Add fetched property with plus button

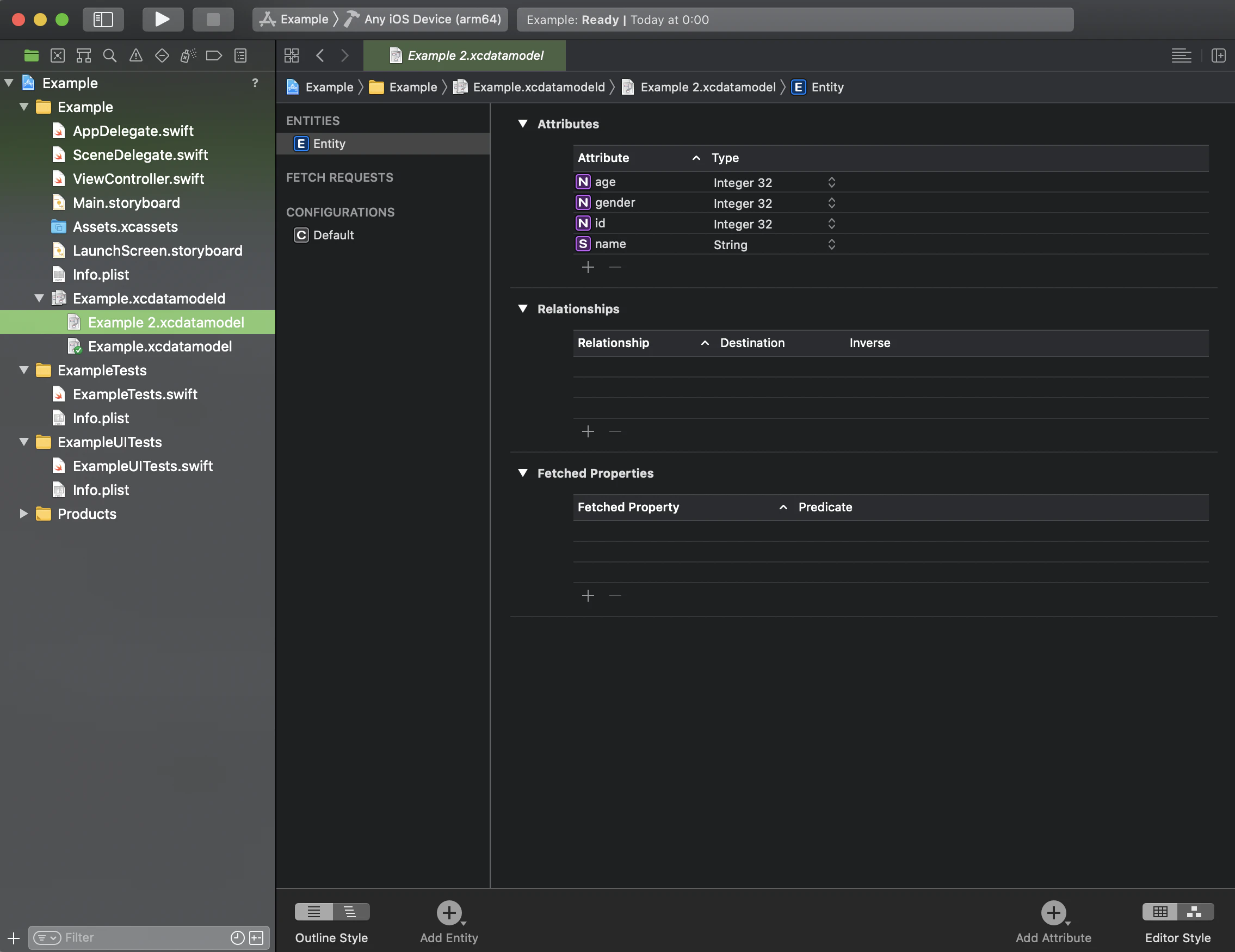tap(588, 595)
